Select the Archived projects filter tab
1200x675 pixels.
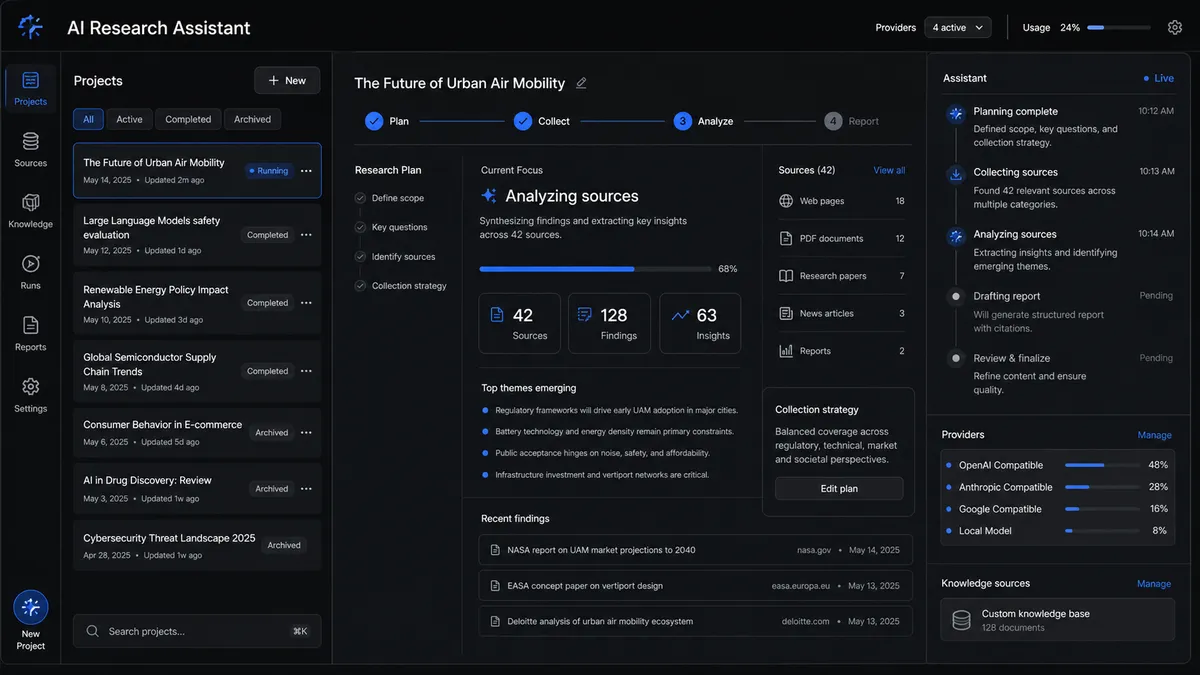pos(252,119)
